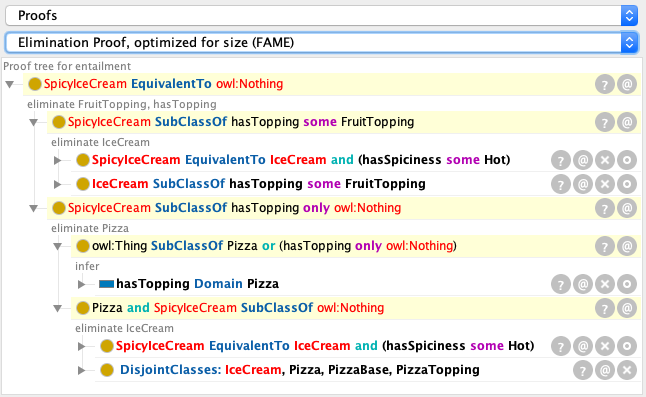Click edit circle icon on IceCream SubClassOf hasTopping row
646x397 pixels.
pos(627,184)
